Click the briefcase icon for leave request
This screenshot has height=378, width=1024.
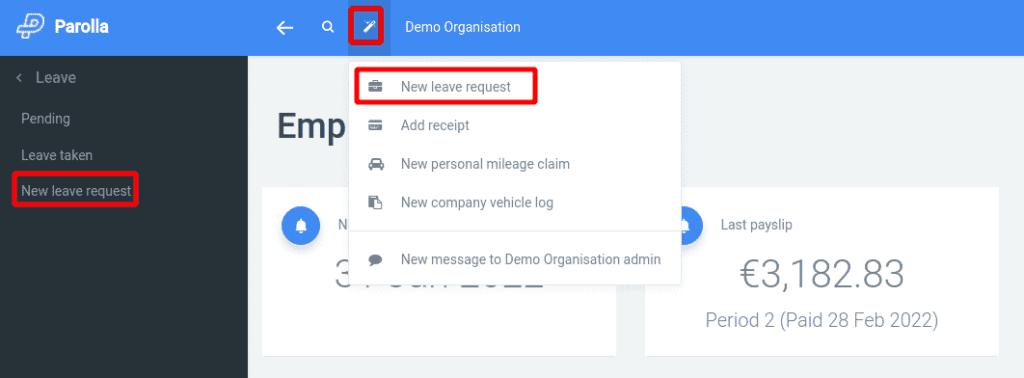tap(376, 87)
